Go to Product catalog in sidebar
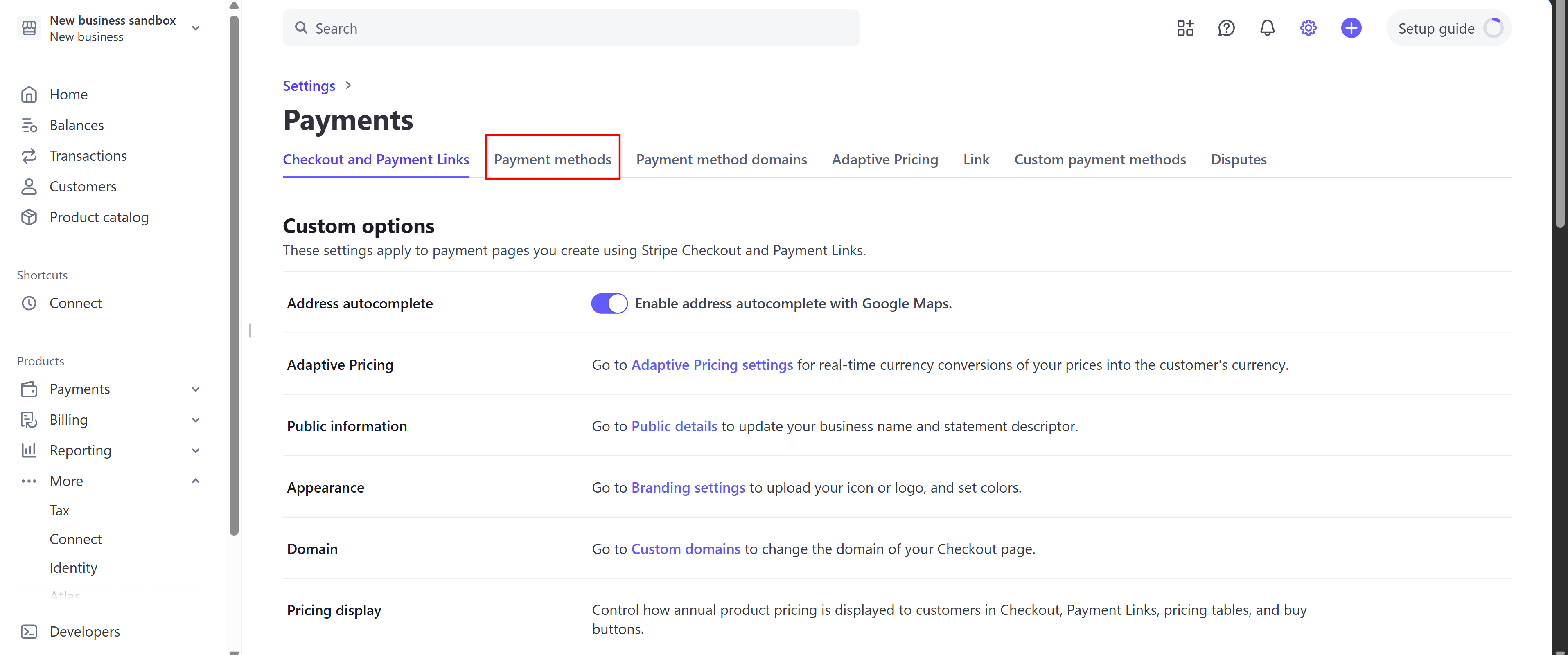 99,217
